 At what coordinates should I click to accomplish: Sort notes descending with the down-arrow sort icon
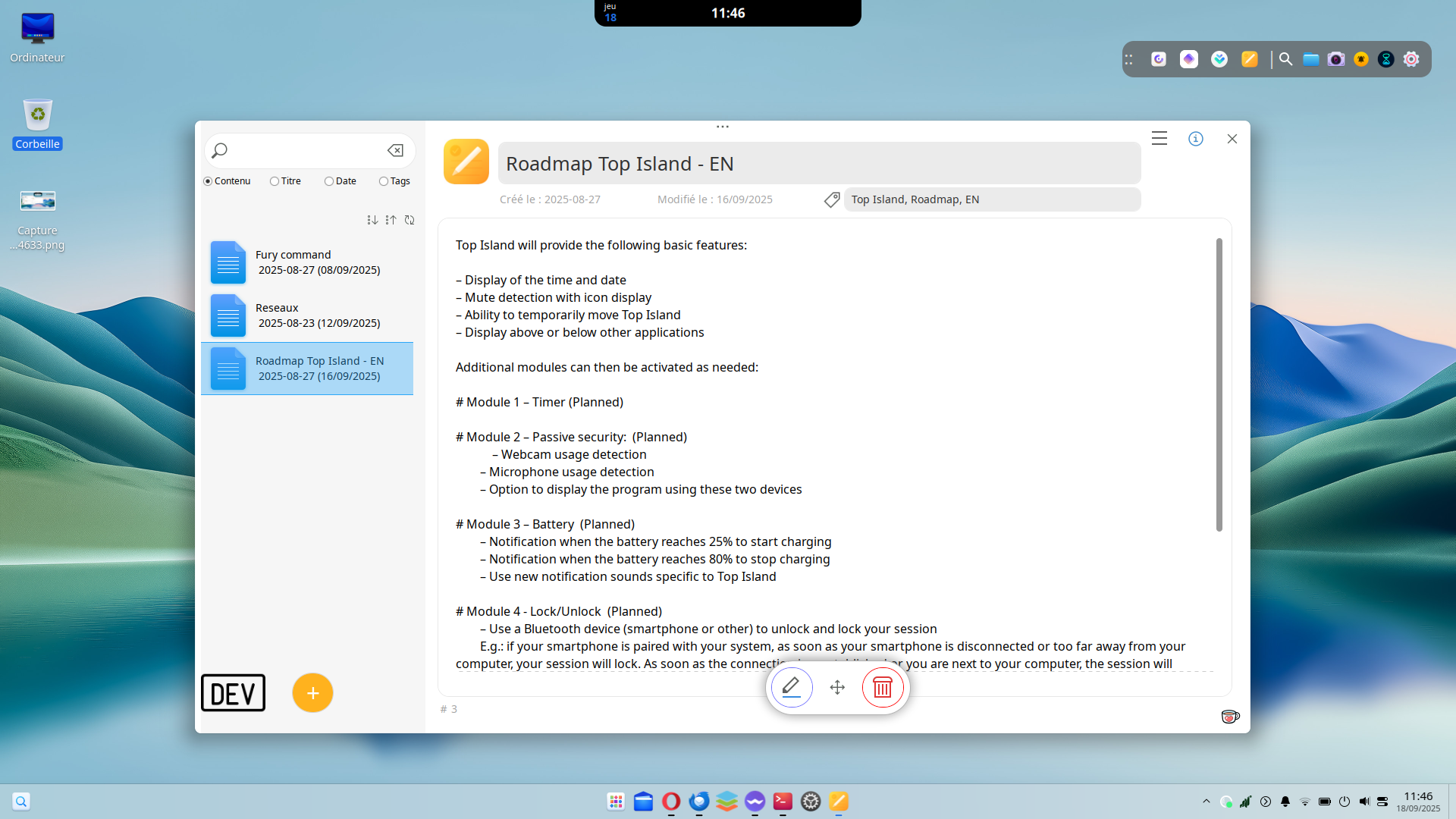372,220
